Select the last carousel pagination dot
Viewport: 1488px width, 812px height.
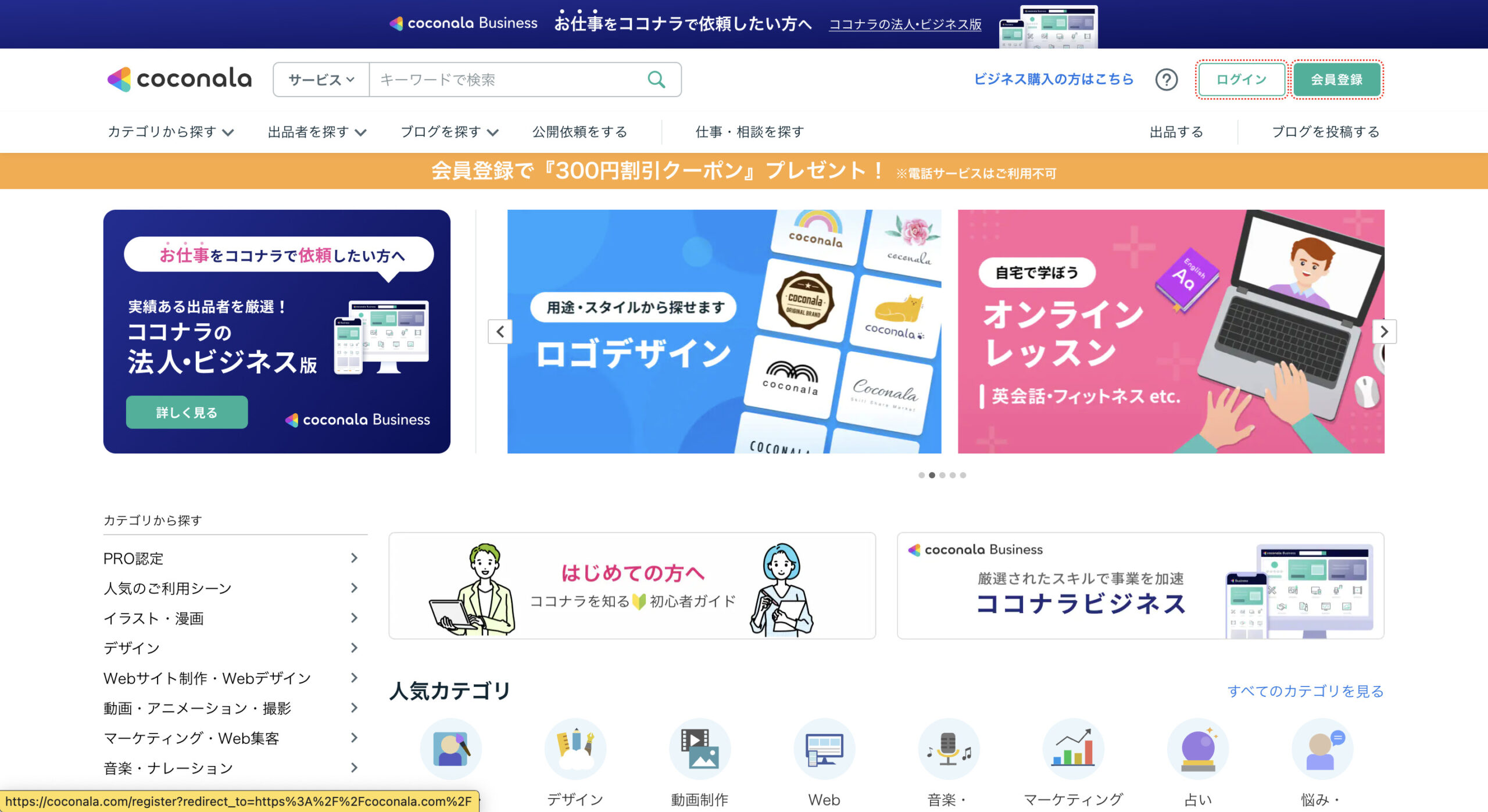point(963,475)
